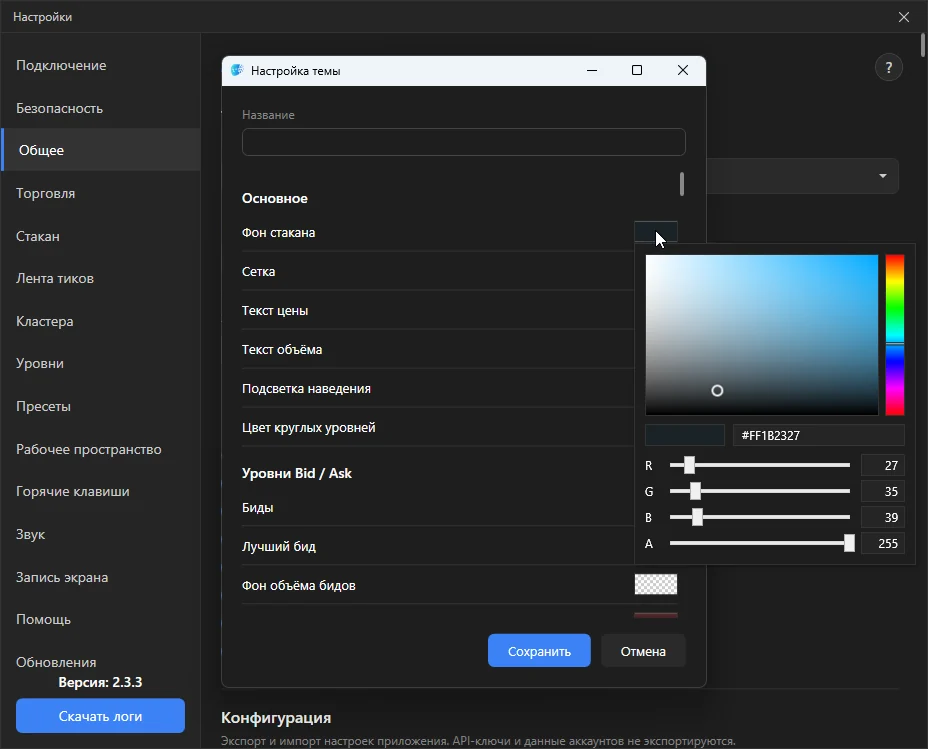Viewport: 928px width, 749px height.
Task: Close the Настройка темы dialog
Action: point(683,70)
